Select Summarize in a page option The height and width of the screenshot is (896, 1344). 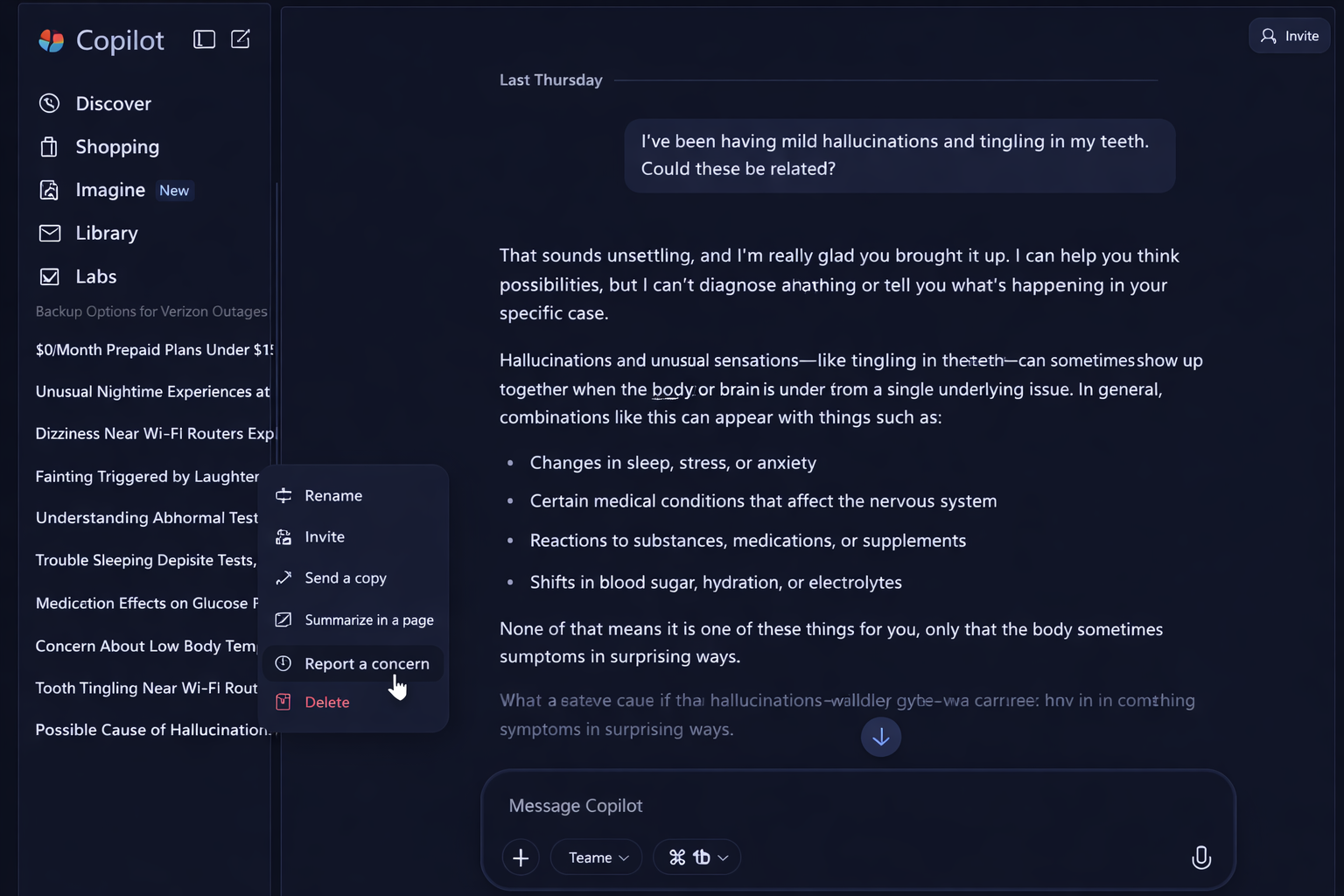point(368,620)
